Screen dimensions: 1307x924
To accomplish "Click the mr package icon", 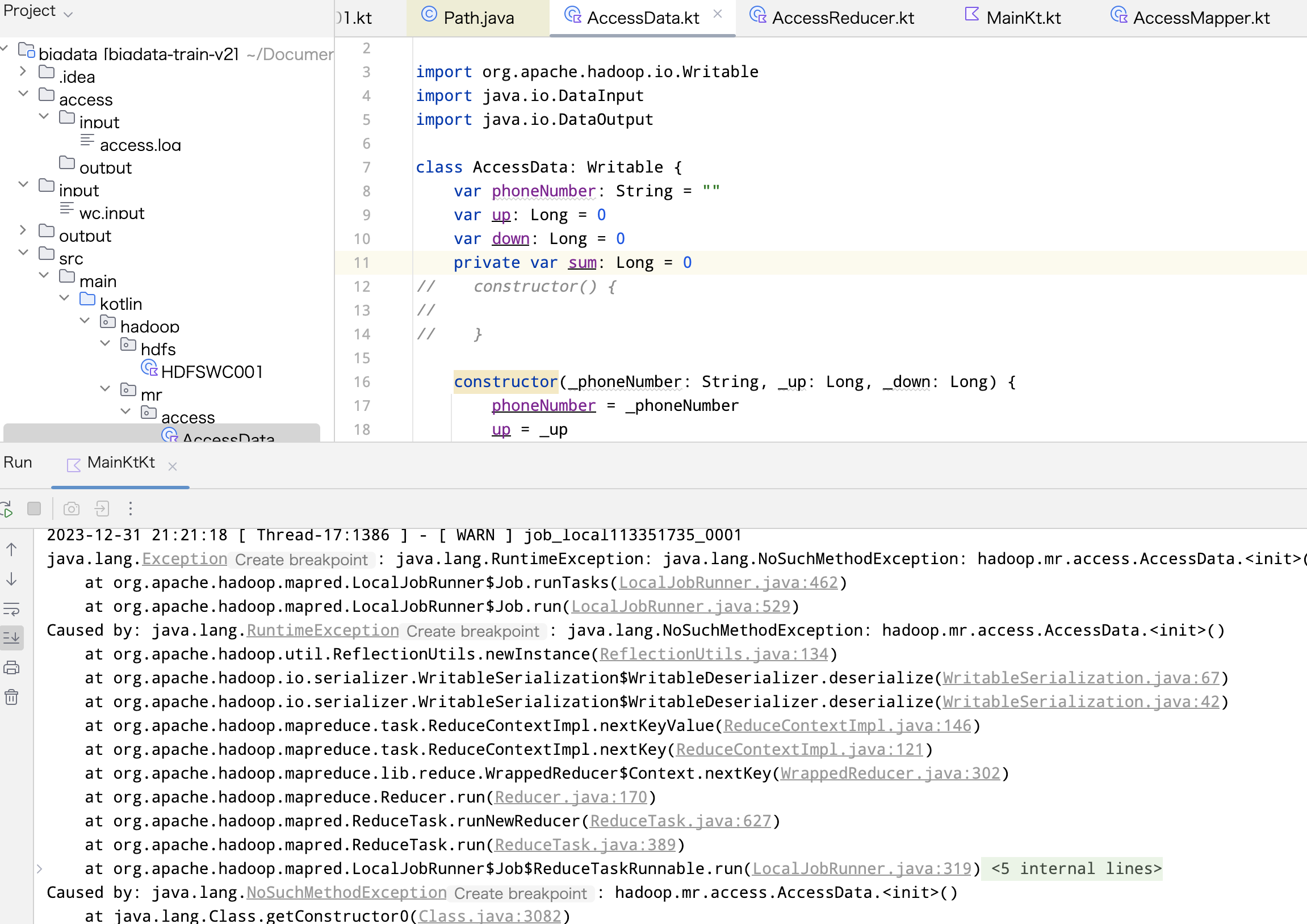I will point(128,390).
